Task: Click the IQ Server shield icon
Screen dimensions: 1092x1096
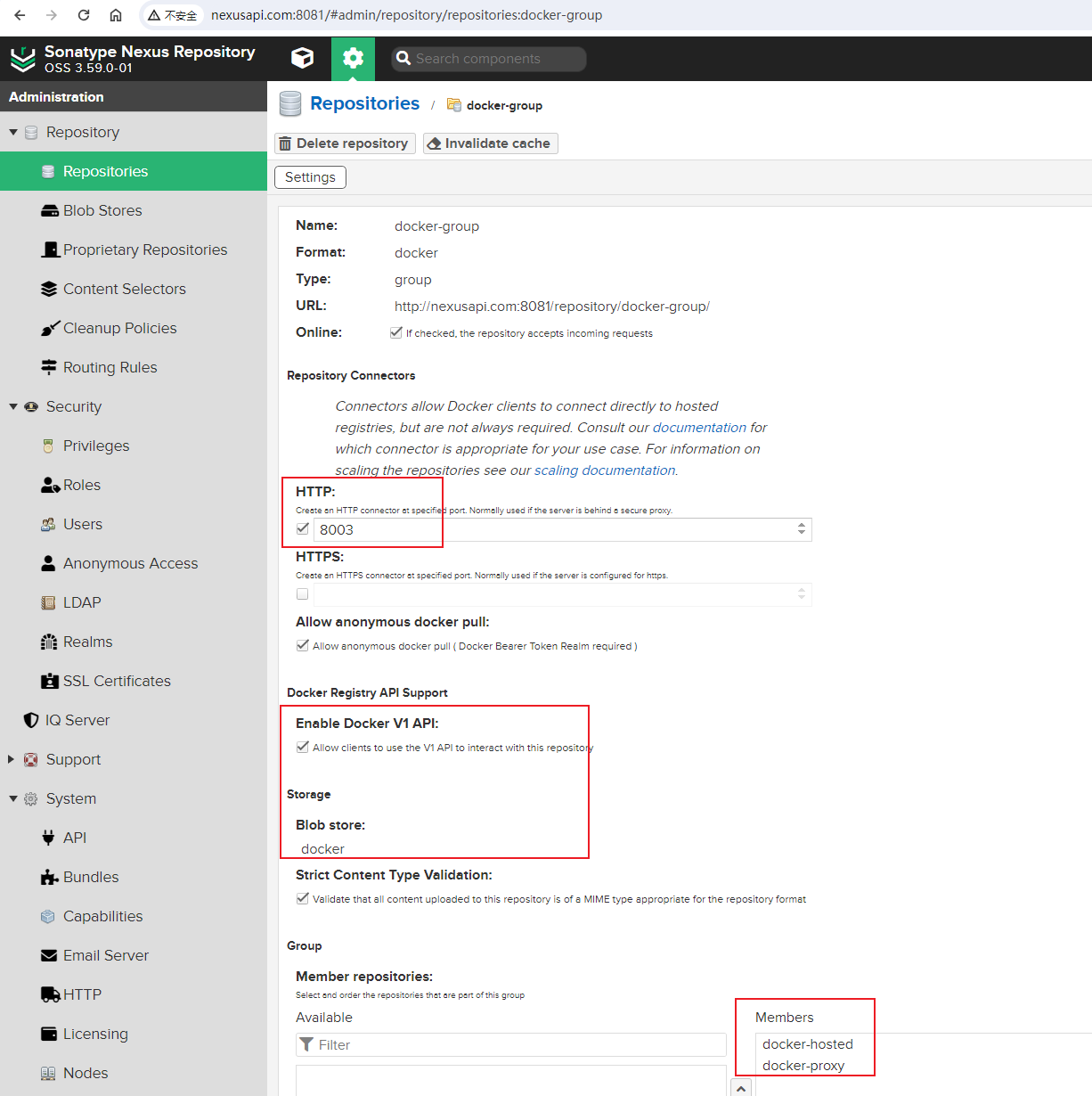Action: coord(31,720)
